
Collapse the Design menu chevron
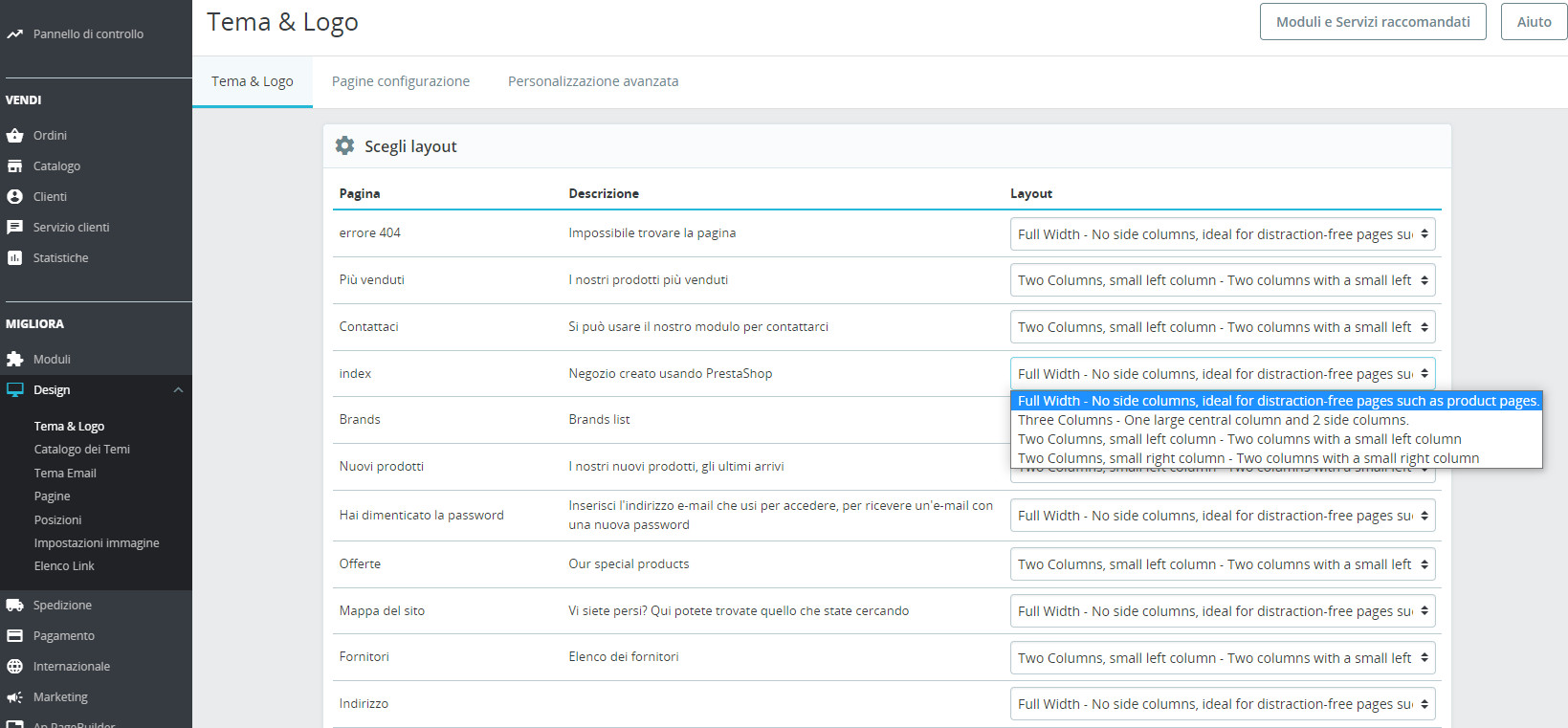tap(178, 390)
